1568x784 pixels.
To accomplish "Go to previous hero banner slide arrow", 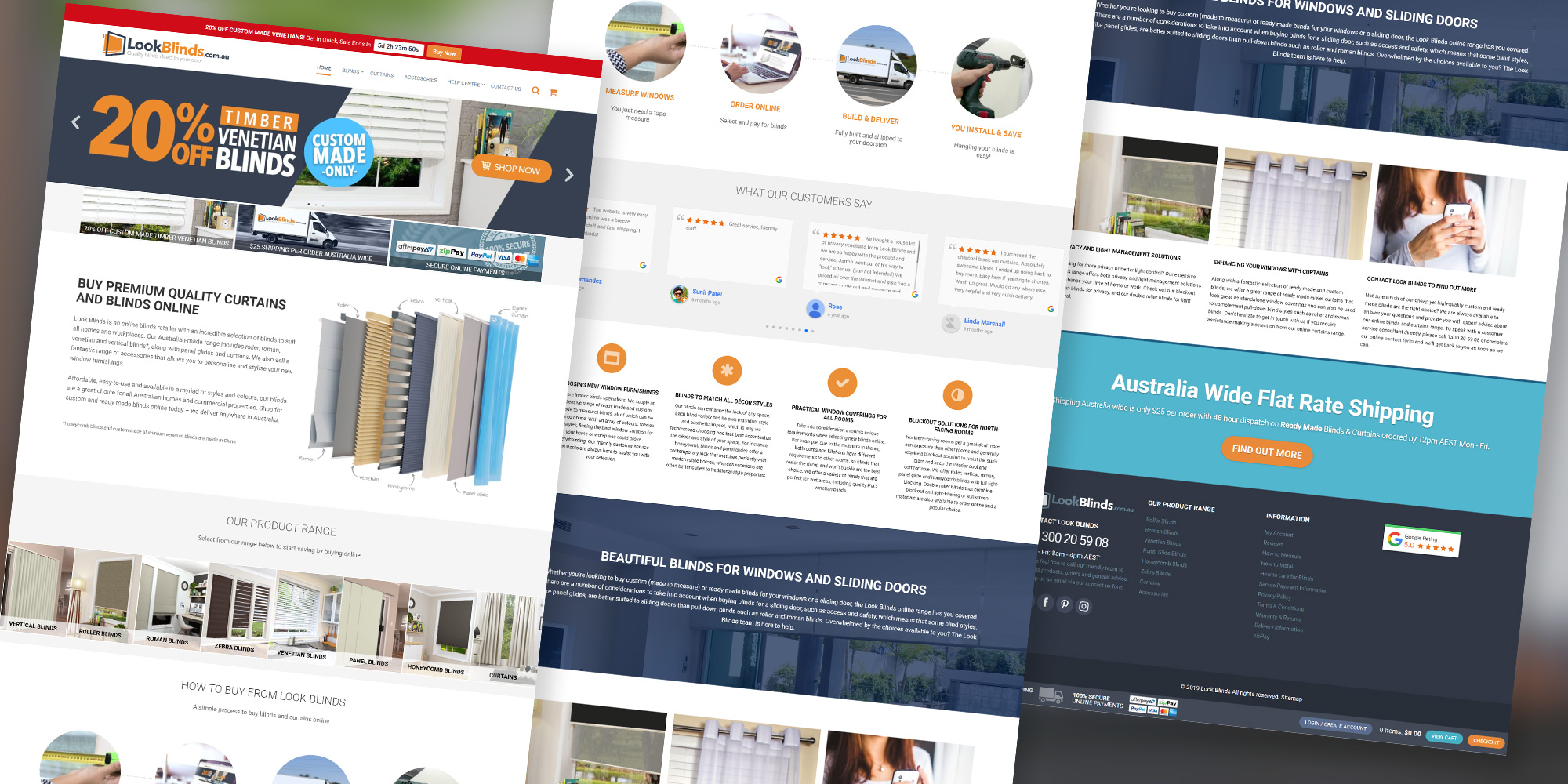I will point(76,122).
